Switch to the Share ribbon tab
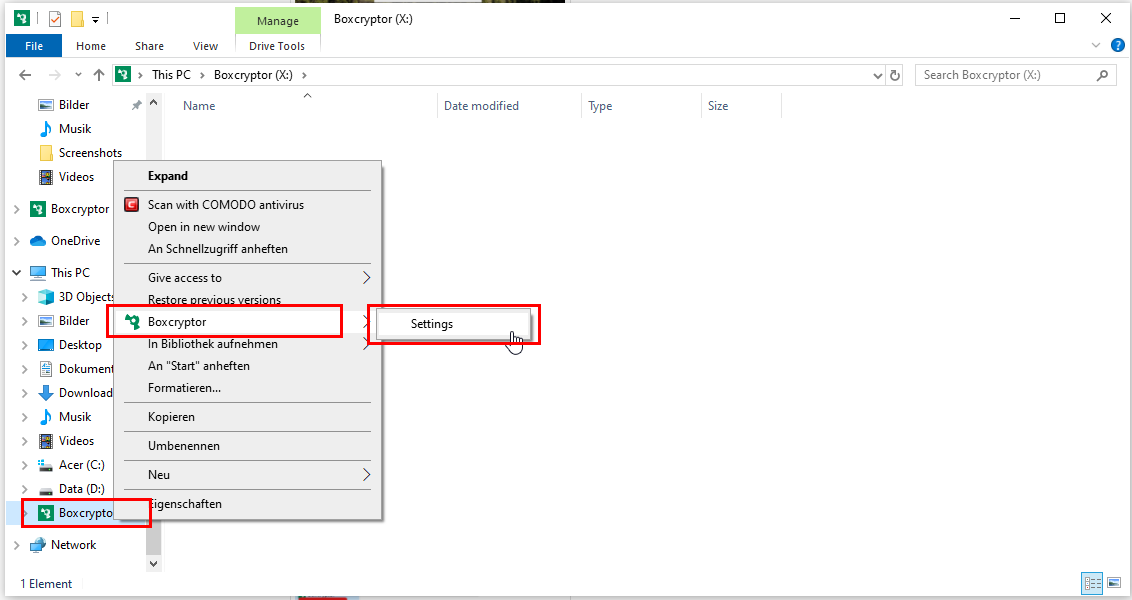Viewport: 1132px width, 600px height. tap(149, 46)
